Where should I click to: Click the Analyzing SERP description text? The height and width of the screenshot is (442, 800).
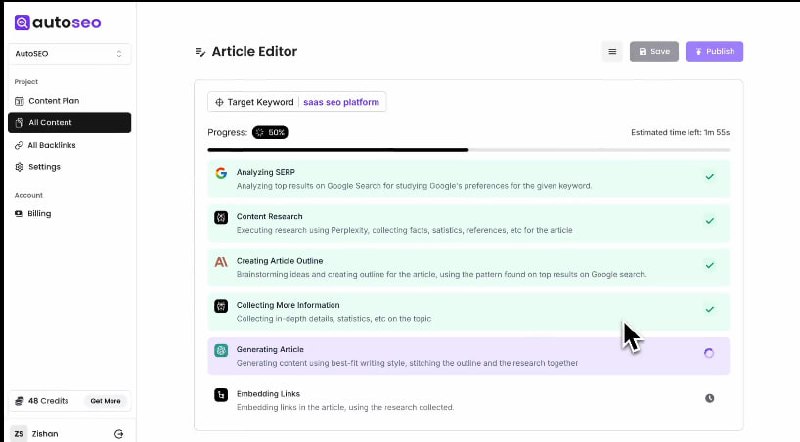point(414,186)
